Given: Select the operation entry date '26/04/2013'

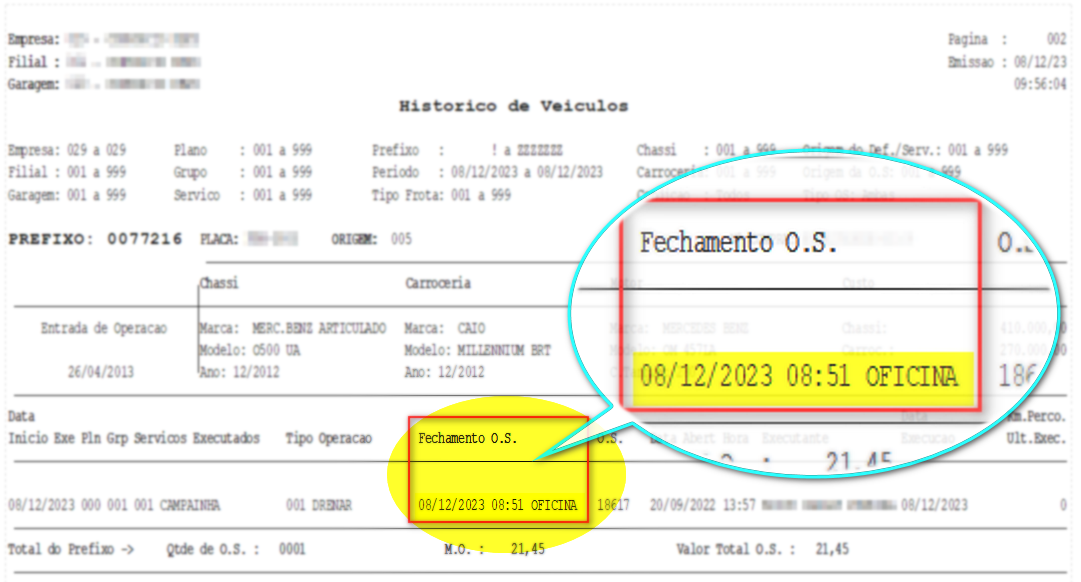Looking at the screenshot, I should point(101,372).
